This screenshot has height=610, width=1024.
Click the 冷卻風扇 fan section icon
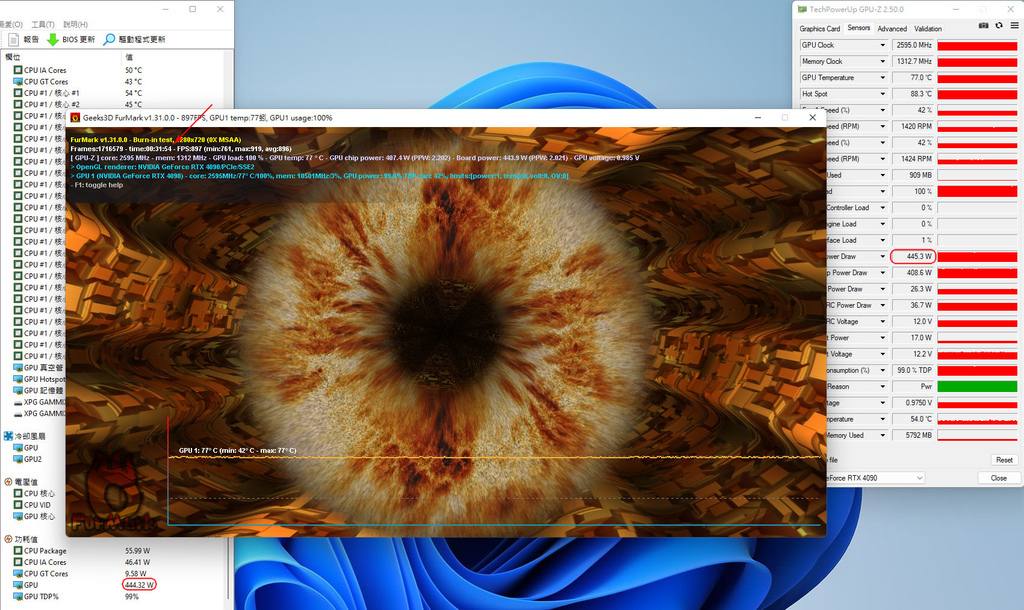(8, 436)
